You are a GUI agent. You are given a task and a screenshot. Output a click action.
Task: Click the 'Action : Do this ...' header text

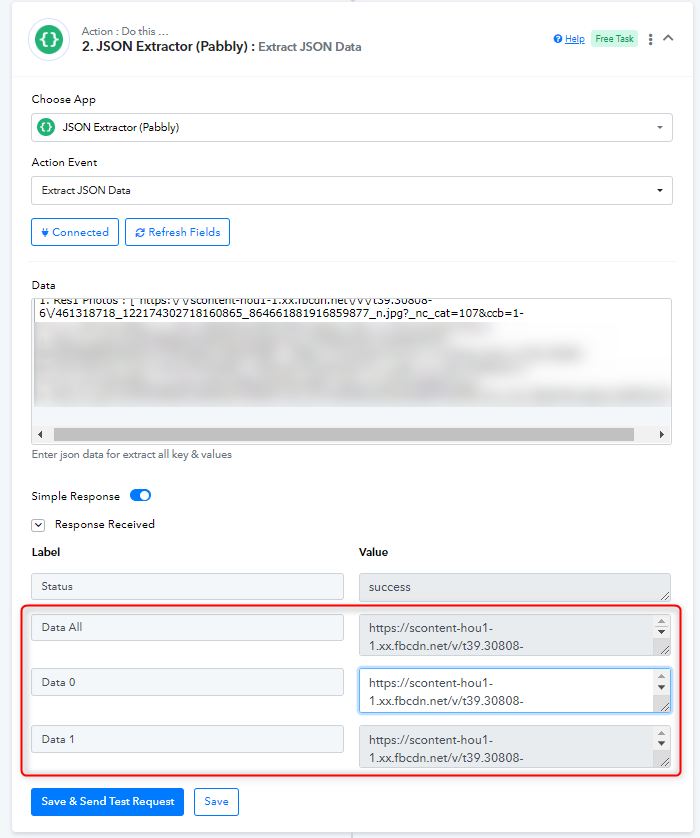125,31
